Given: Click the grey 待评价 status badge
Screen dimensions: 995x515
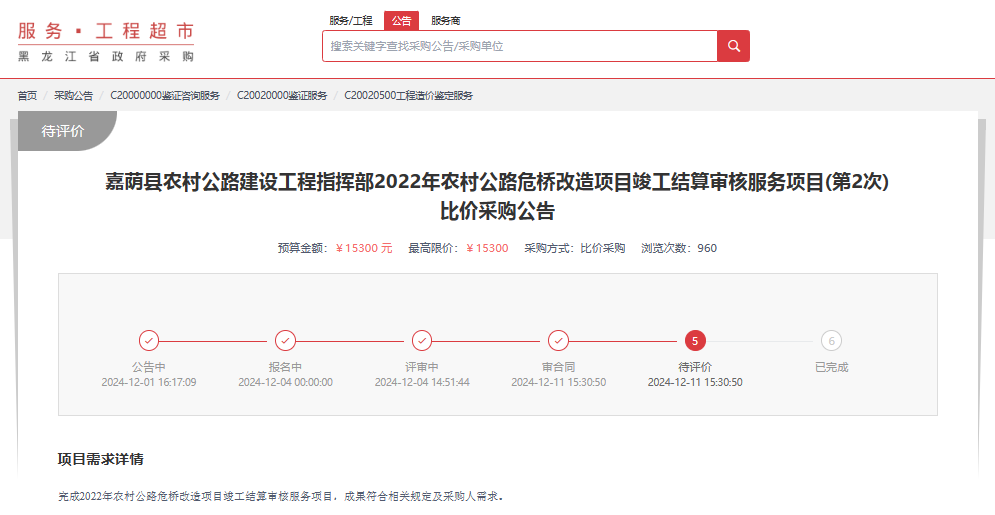Looking at the screenshot, I should click(x=64, y=131).
